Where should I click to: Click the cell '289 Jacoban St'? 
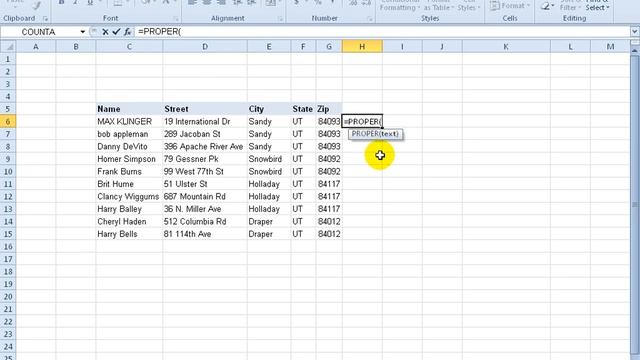pos(205,134)
